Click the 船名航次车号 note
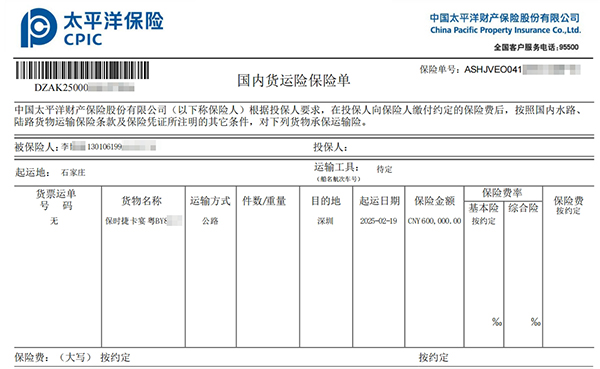 pos(338,179)
